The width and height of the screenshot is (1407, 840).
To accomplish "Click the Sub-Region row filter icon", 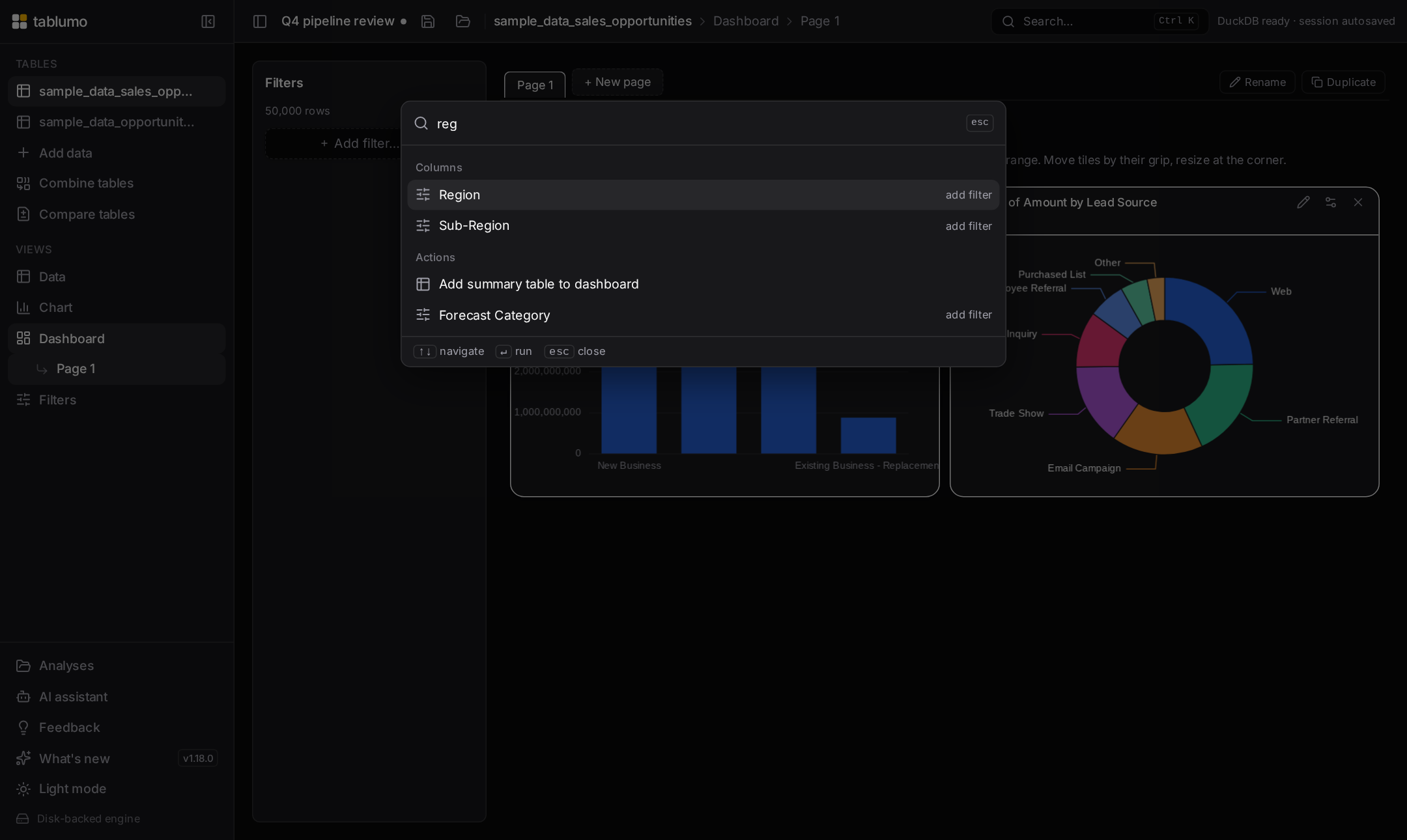I will click(x=423, y=226).
